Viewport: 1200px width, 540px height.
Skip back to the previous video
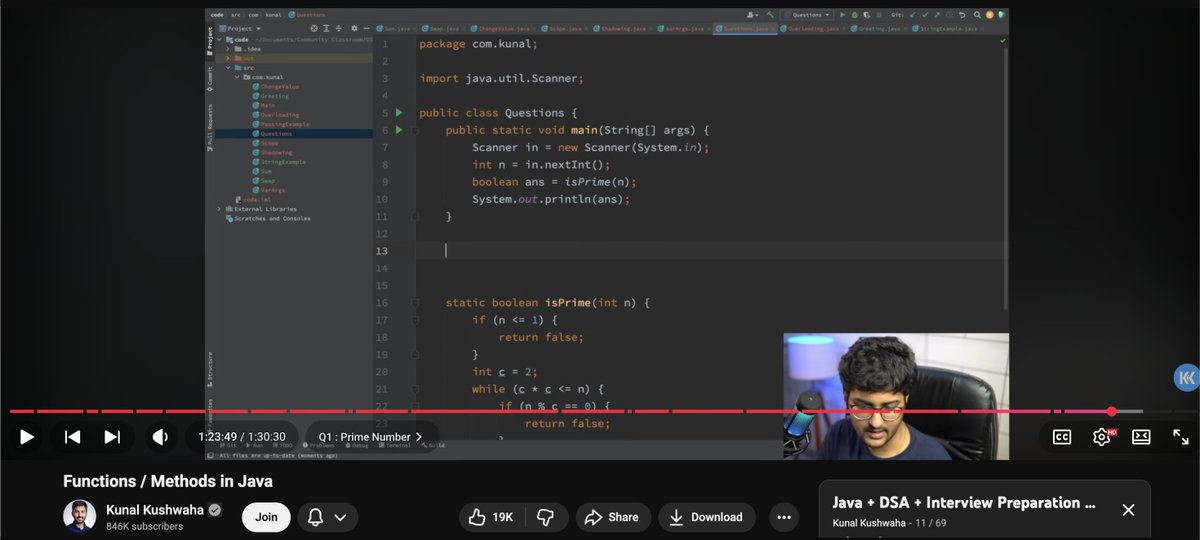(x=72, y=437)
